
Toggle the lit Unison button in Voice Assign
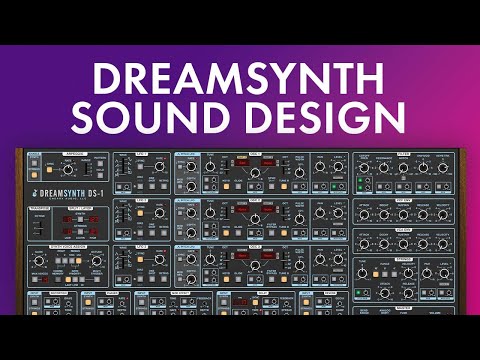tap(78, 261)
